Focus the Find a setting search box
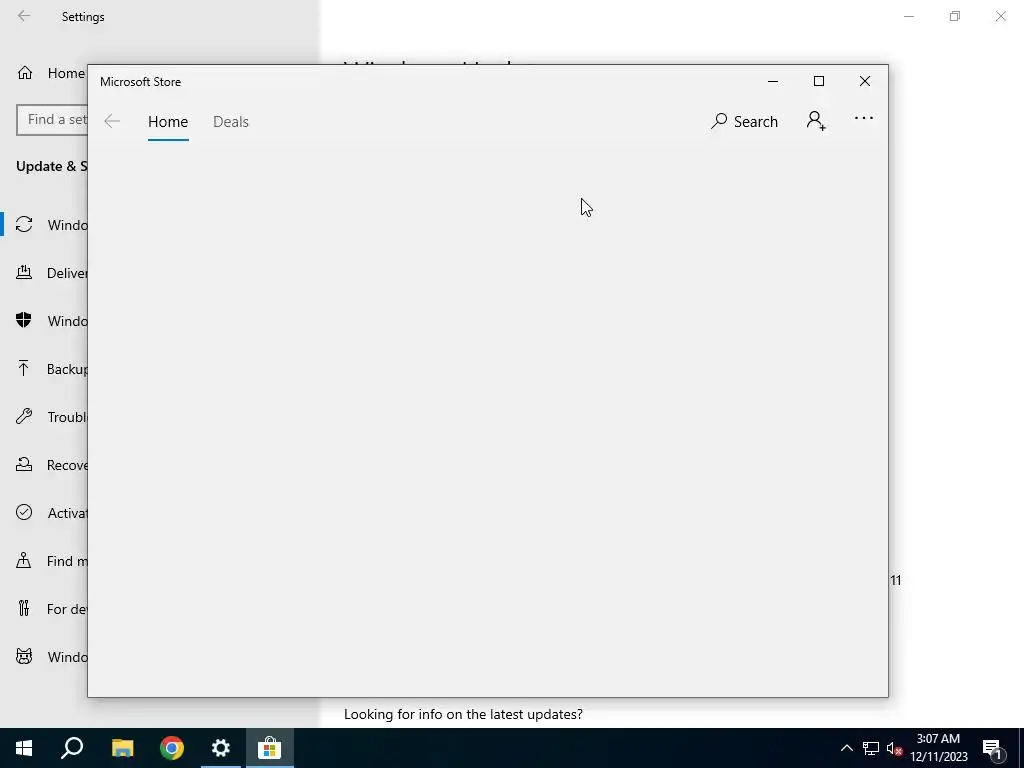This screenshot has height=768, width=1024. [x=52, y=120]
